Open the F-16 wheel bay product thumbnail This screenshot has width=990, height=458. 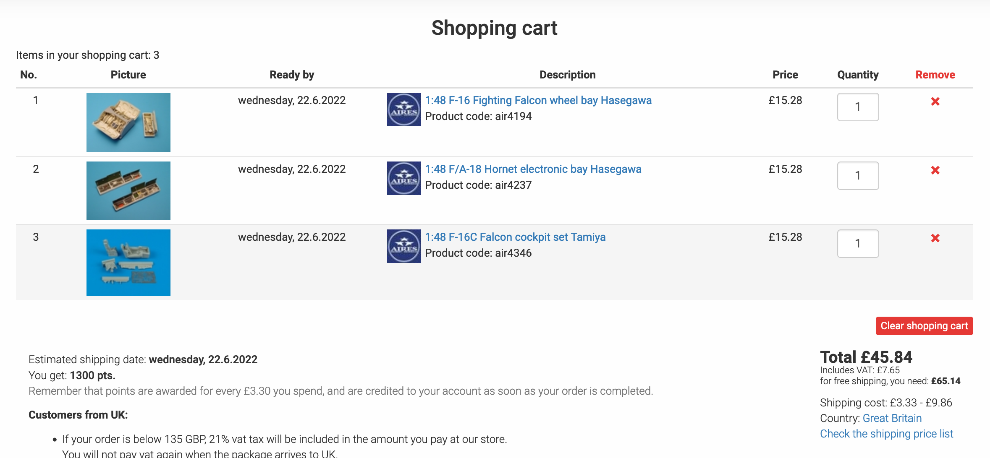[x=128, y=122]
